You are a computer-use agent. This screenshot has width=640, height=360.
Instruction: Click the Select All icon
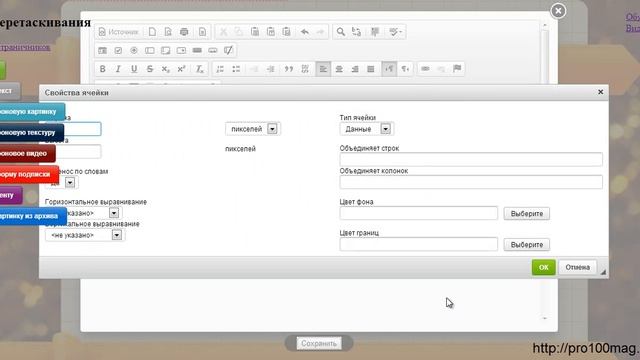point(375,32)
